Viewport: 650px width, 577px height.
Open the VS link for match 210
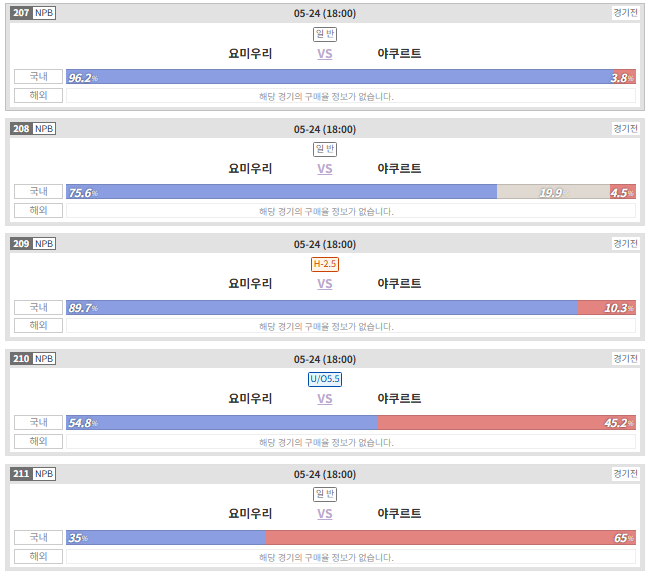pos(325,399)
